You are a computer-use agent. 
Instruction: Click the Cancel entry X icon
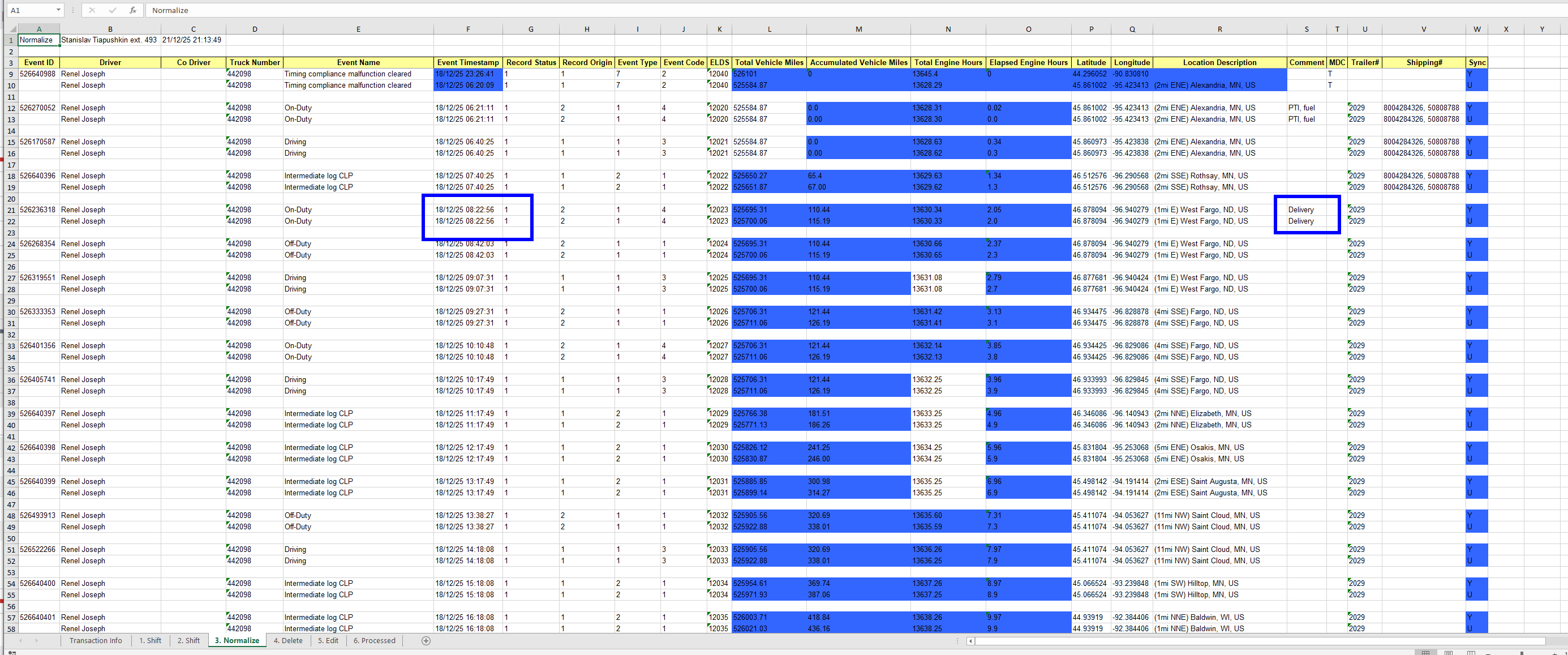(x=92, y=10)
